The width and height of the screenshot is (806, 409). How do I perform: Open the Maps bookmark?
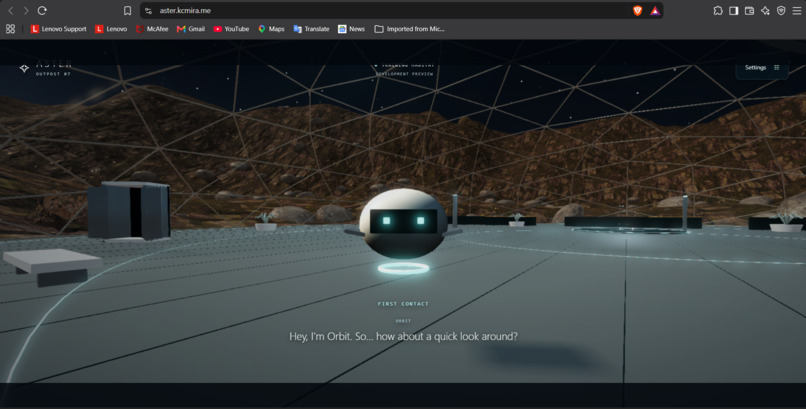click(x=271, y=29)
